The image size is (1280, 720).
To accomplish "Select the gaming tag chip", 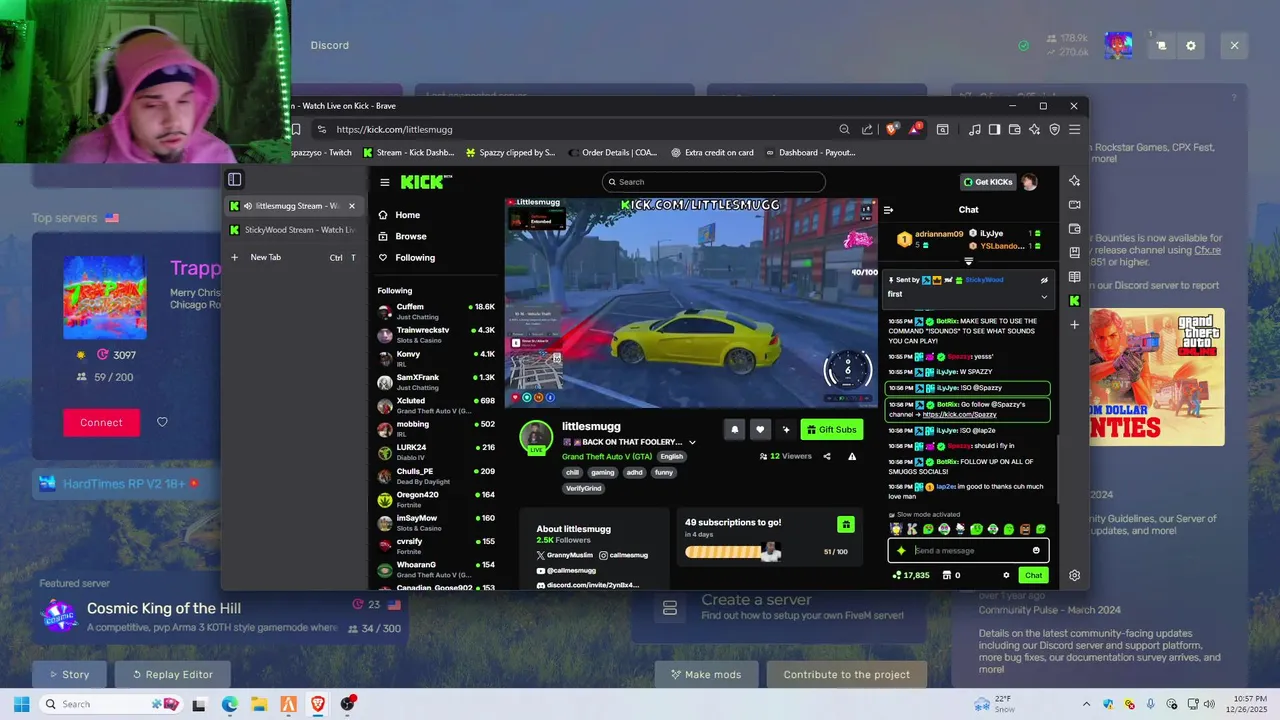I will (602, 472).
